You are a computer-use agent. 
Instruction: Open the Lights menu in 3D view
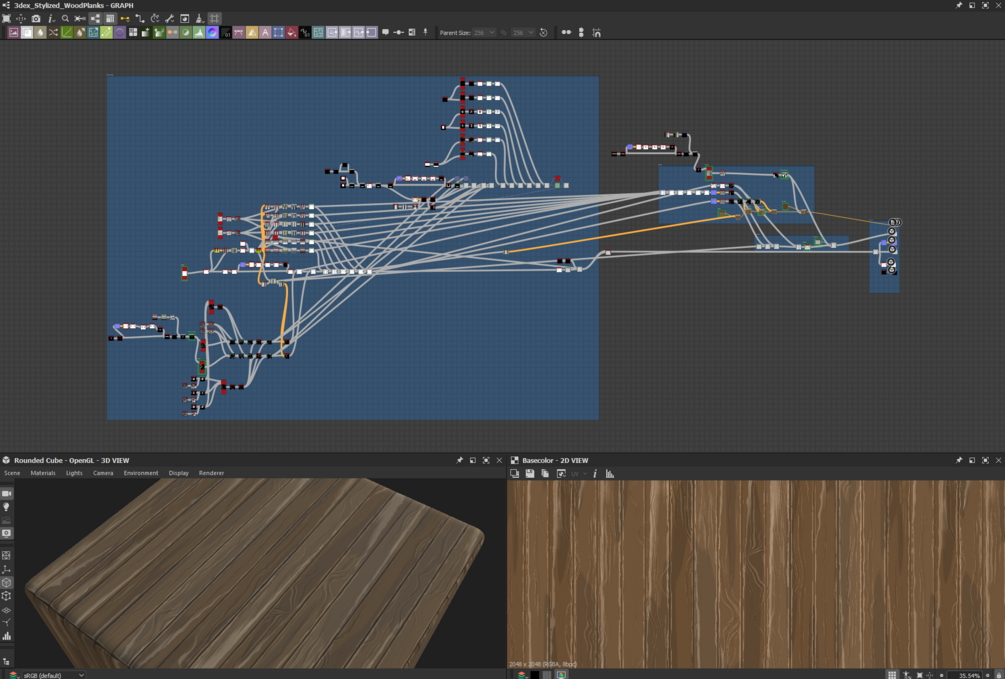click(74, 473)
